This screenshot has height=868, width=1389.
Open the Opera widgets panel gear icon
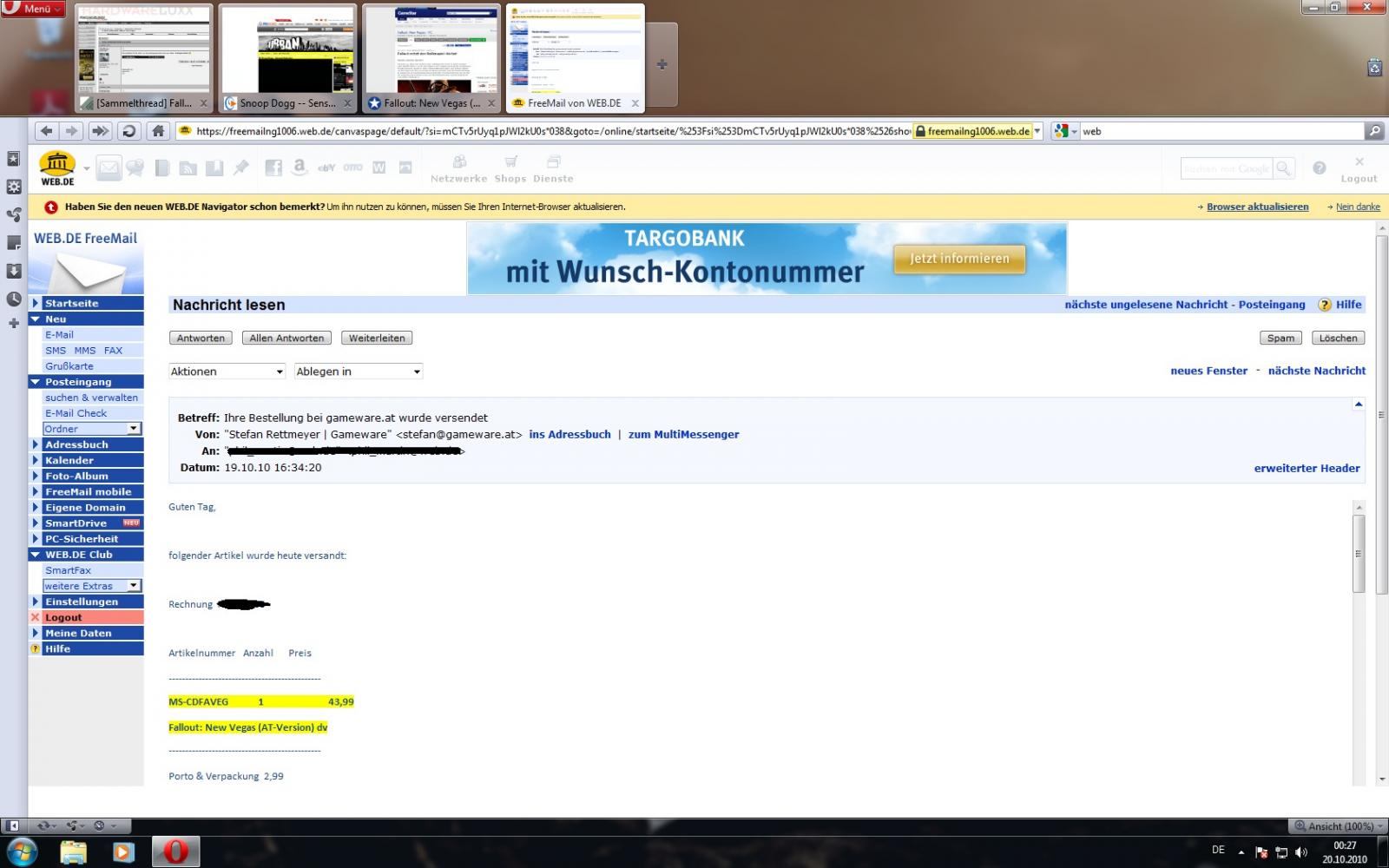pyautogui.click(x=13, y=187)
